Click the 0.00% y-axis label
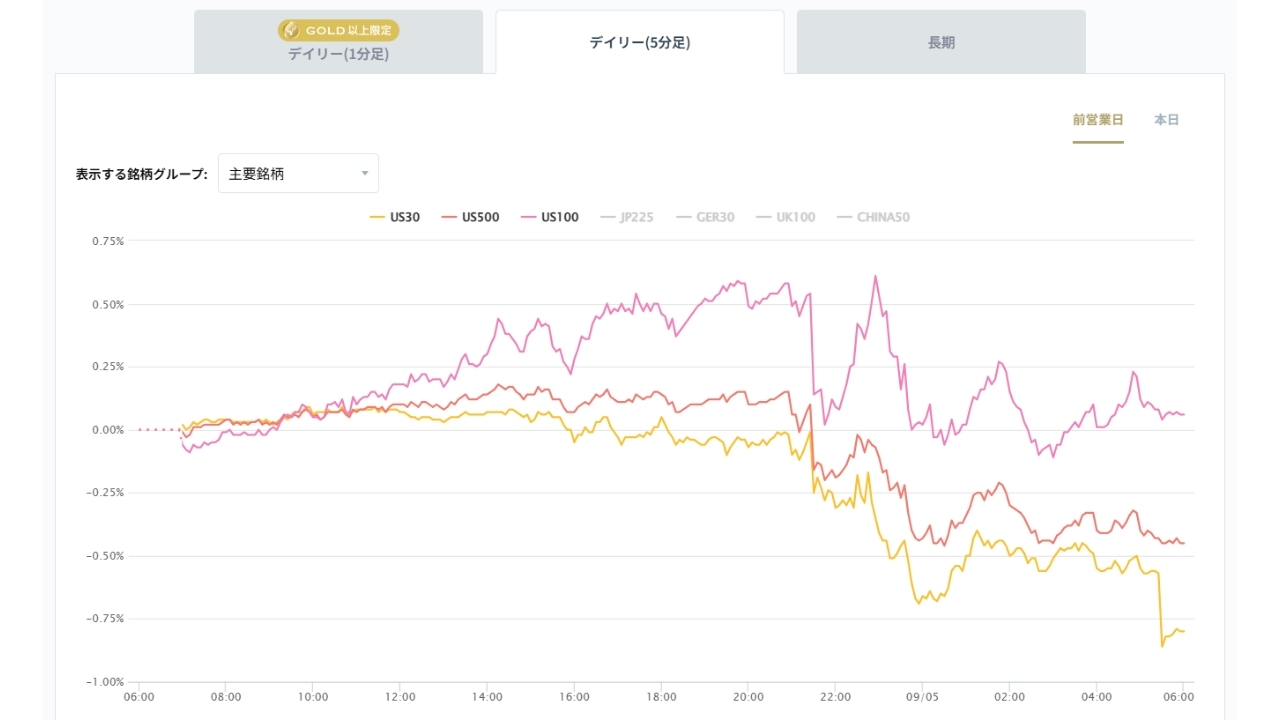1280x720 pixels. (108, 430)
